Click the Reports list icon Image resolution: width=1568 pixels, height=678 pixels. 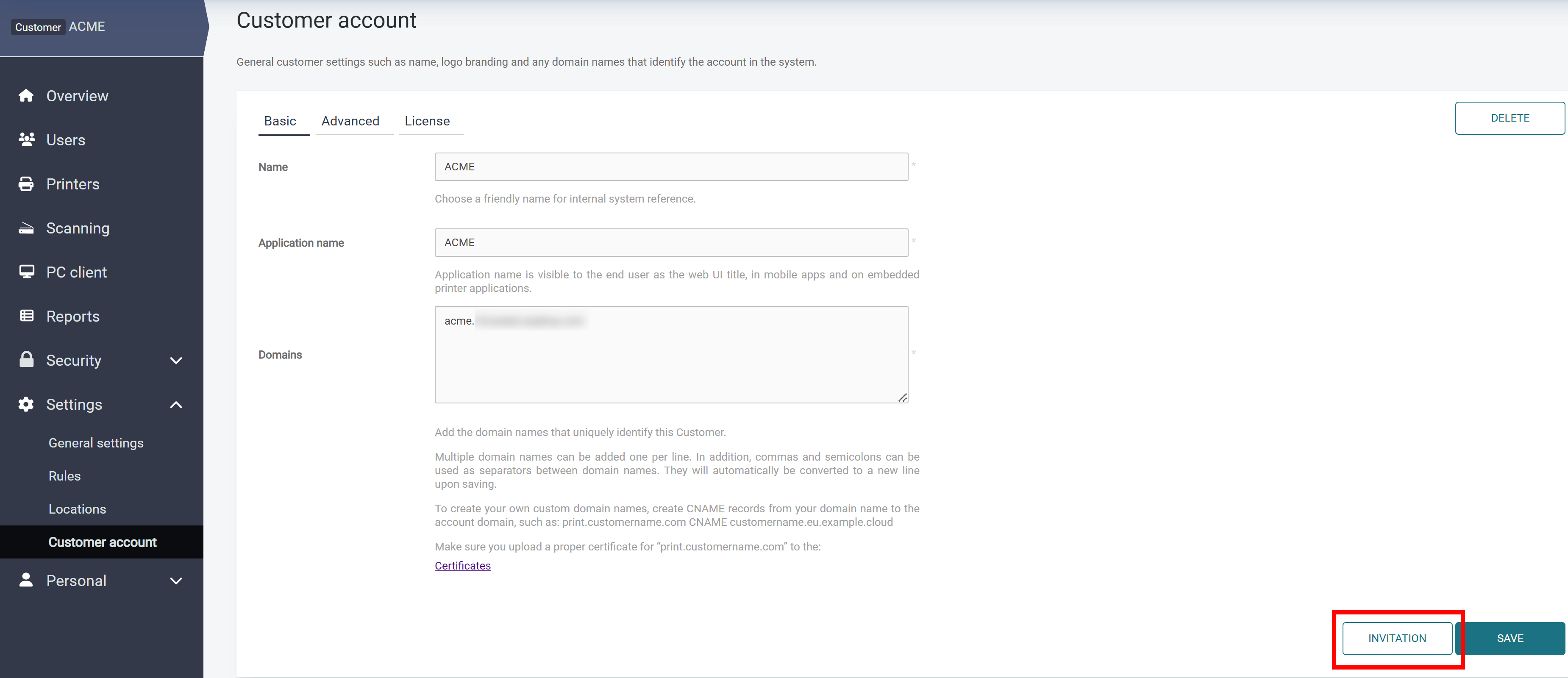click(x=26, y=316)
